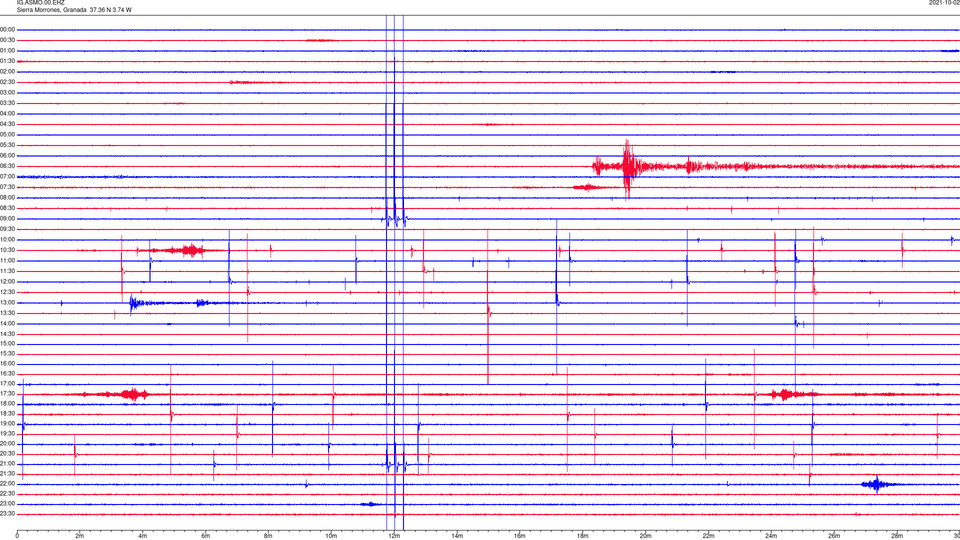Viewport: 960px width, 540px height.
Task: Click the 6m tick label on the time axis
Action: point(206,536)
